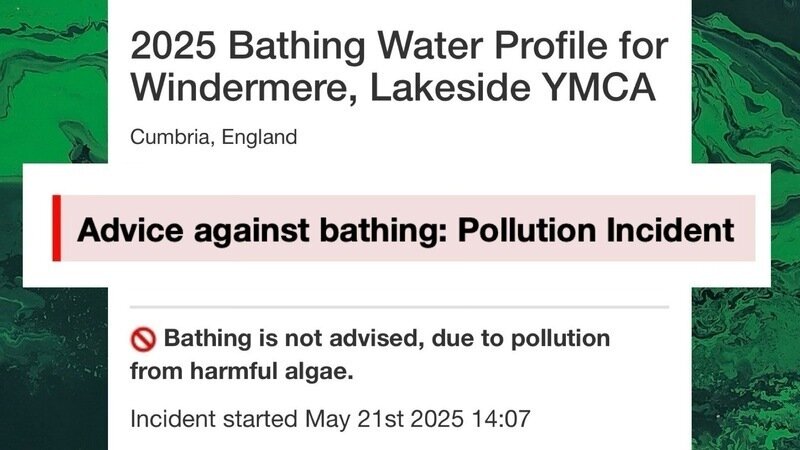Click the "Pollution Incident" words in banner
This screenshot has height=450, width=800.
point(595,230)
